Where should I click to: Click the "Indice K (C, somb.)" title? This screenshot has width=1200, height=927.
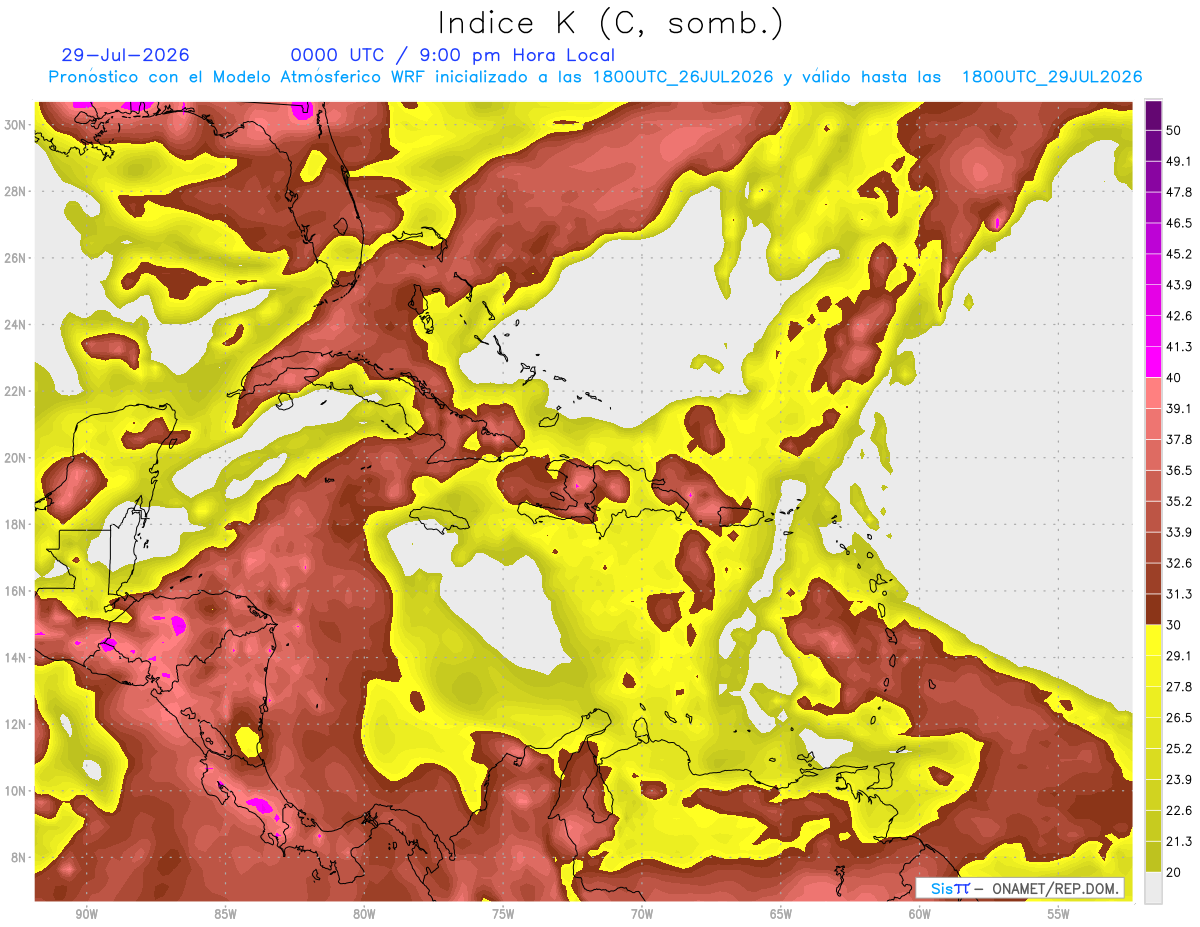click(610, 23)
